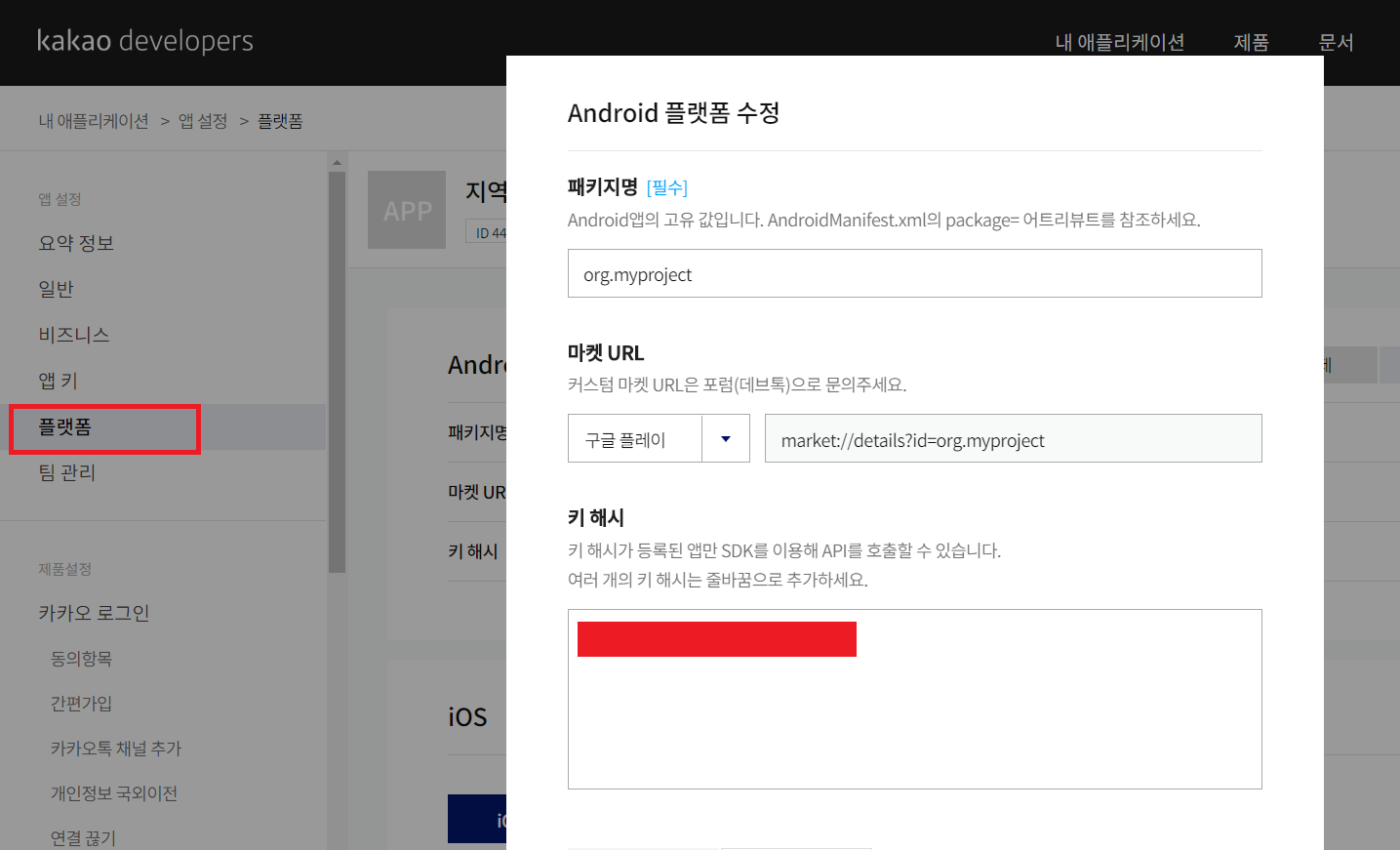The height and width of the screenshot is (850, 1400).
Task: Open 내 애플리케이션 in top navigation
Action: 1120,42
